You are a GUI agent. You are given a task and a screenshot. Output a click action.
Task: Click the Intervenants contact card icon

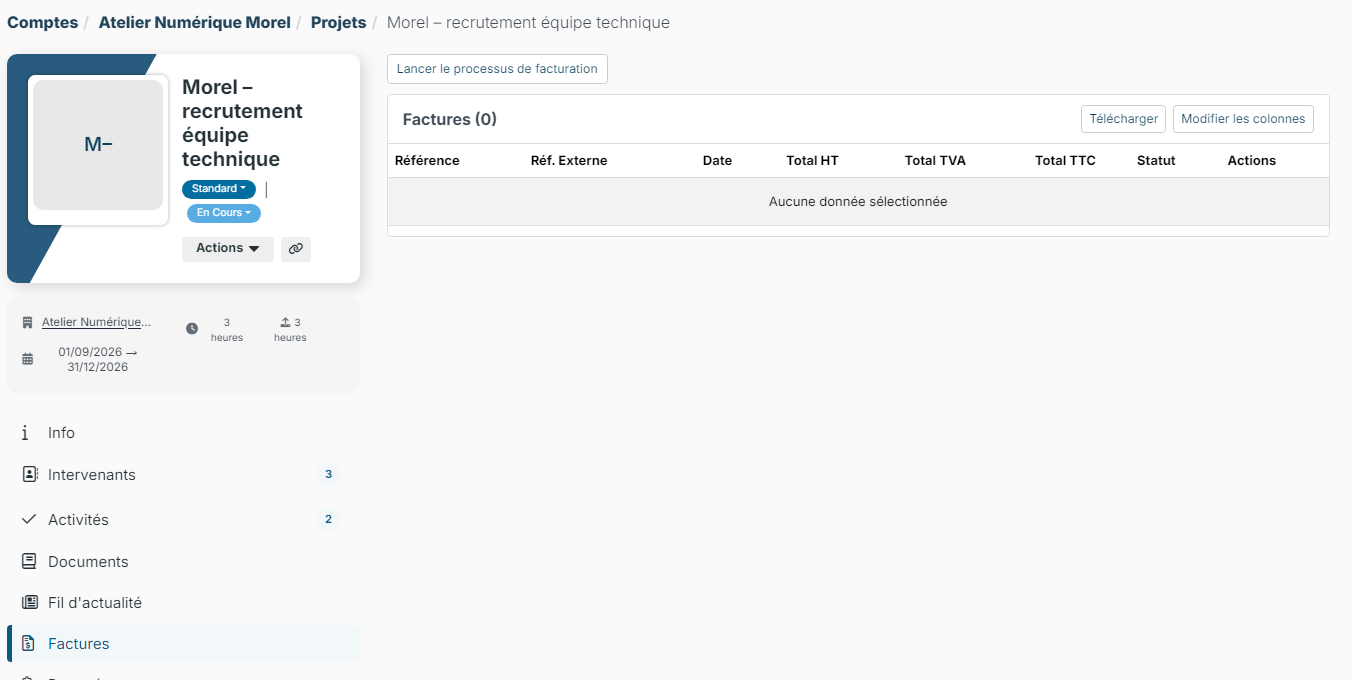point(29,474)
